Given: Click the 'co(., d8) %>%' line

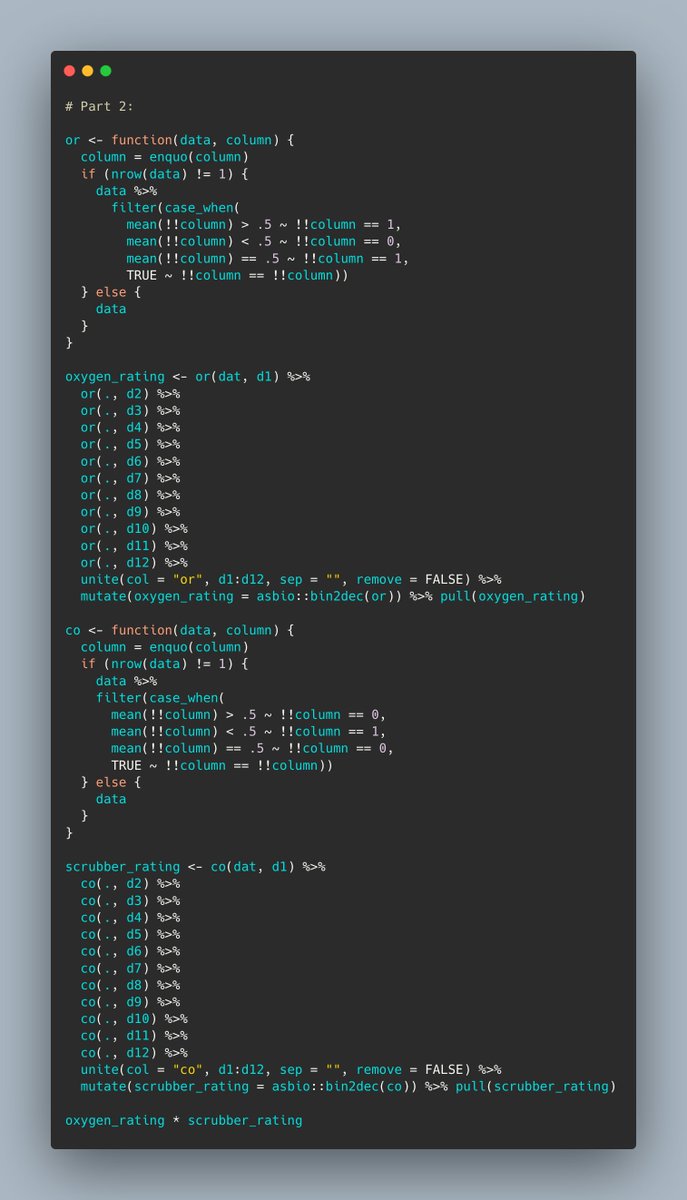Looking at the screenshot, I should [130, 985].
